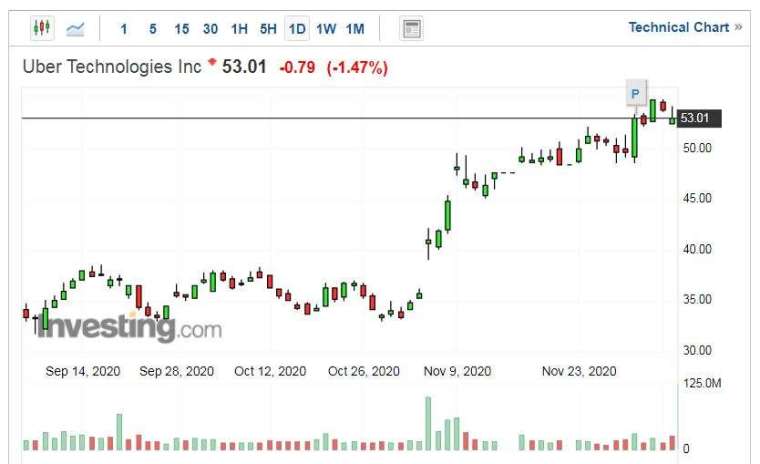
Task: Set timeframe to 1 minute
Action: 124,29
